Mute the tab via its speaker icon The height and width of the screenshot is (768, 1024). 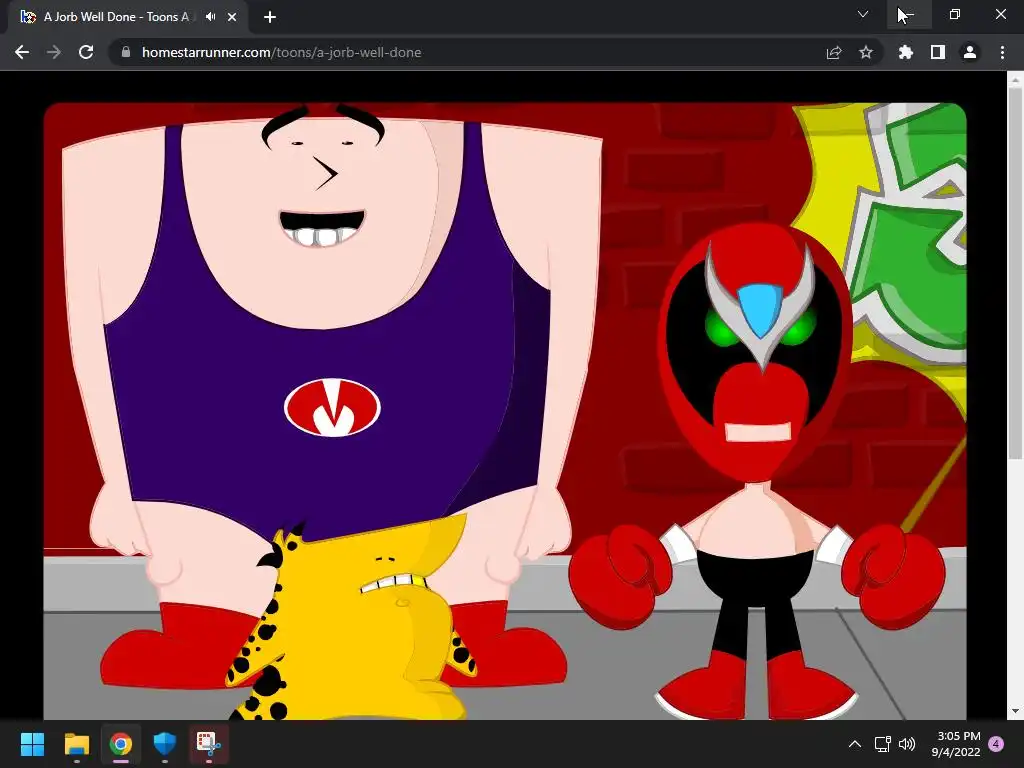(x=210, y=17)
